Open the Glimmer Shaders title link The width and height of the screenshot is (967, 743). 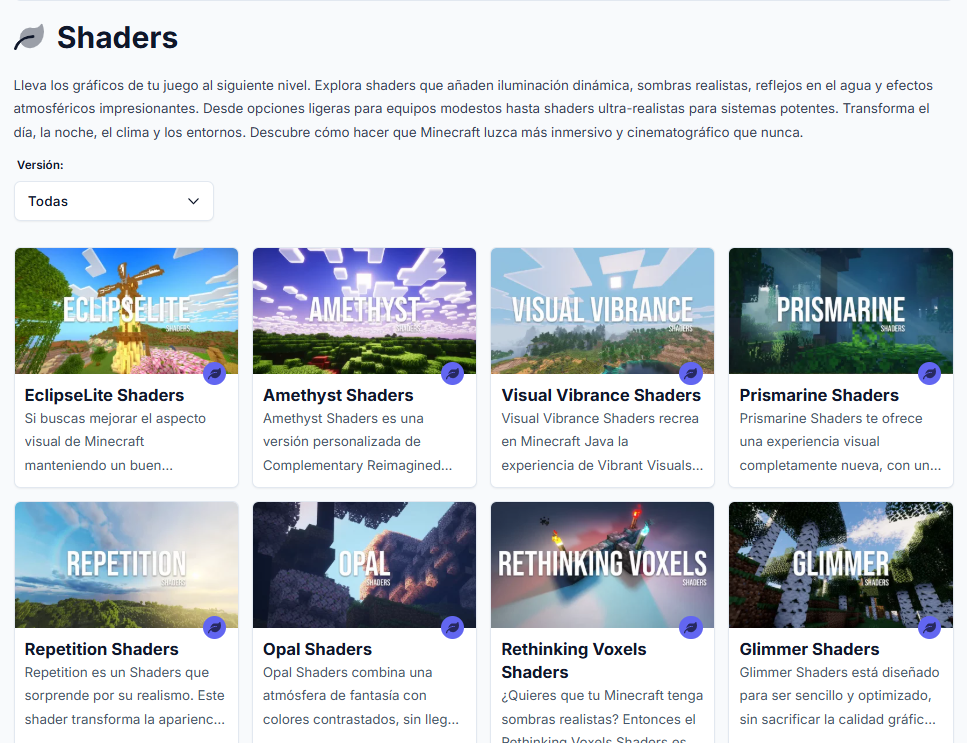809,649
